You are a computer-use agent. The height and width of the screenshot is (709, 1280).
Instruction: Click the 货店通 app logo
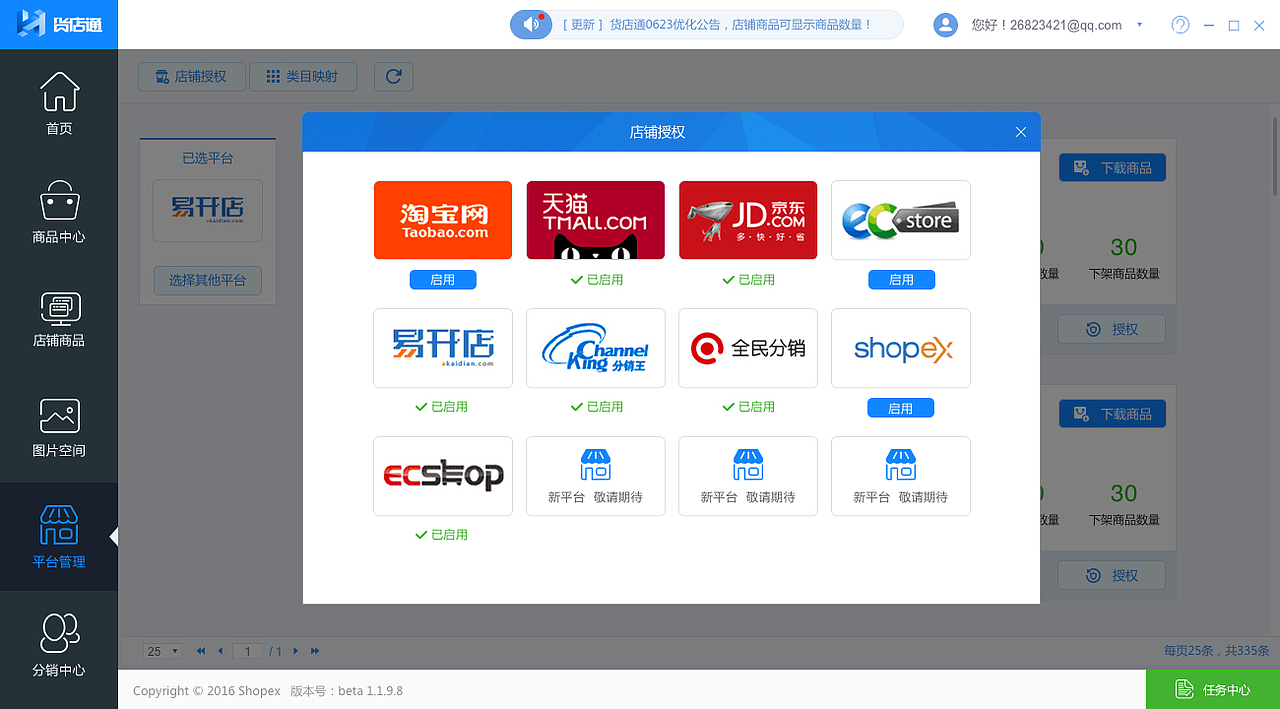pos(59,24)
